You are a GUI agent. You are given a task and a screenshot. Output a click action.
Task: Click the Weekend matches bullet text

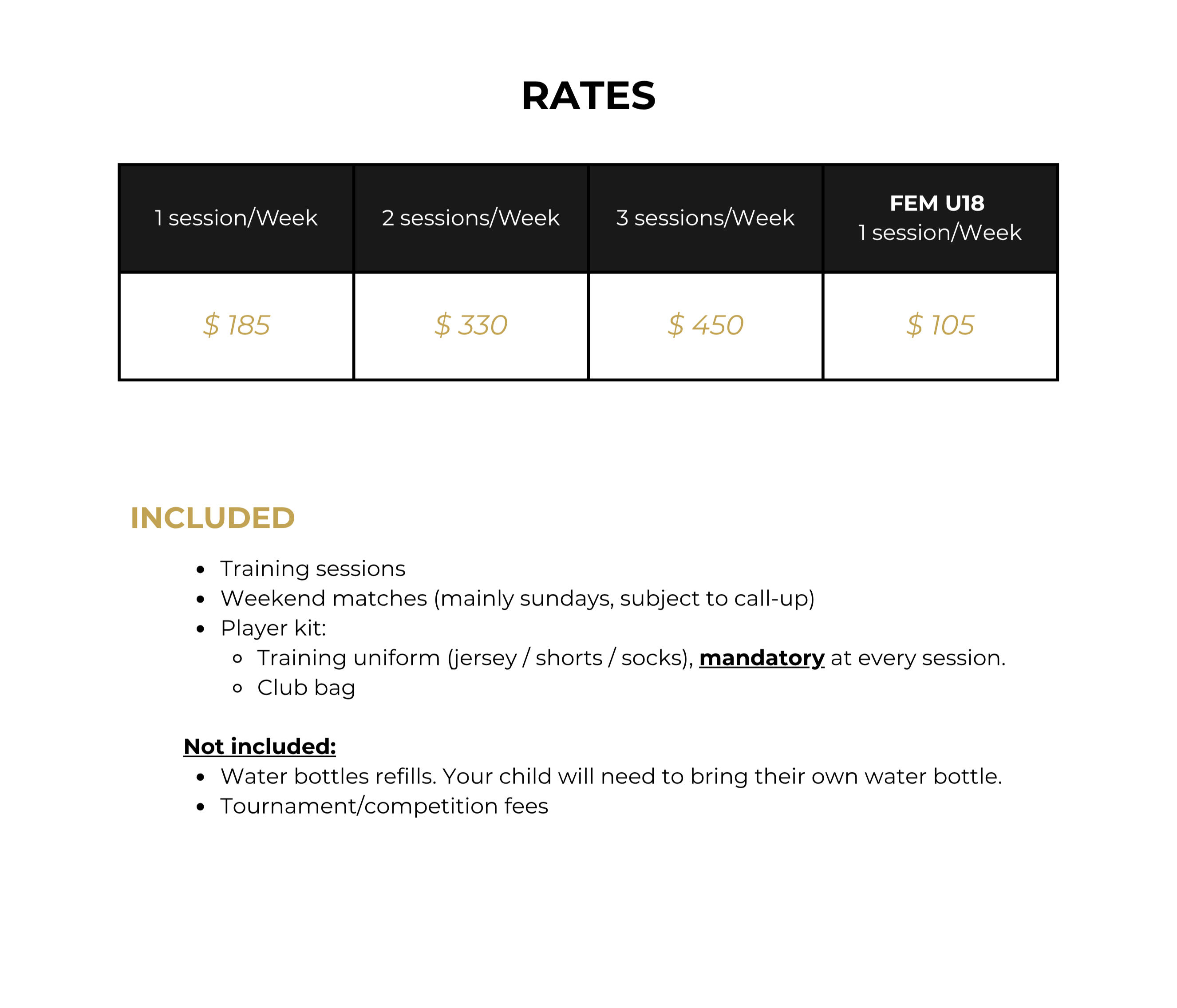(x=517, y=599)
